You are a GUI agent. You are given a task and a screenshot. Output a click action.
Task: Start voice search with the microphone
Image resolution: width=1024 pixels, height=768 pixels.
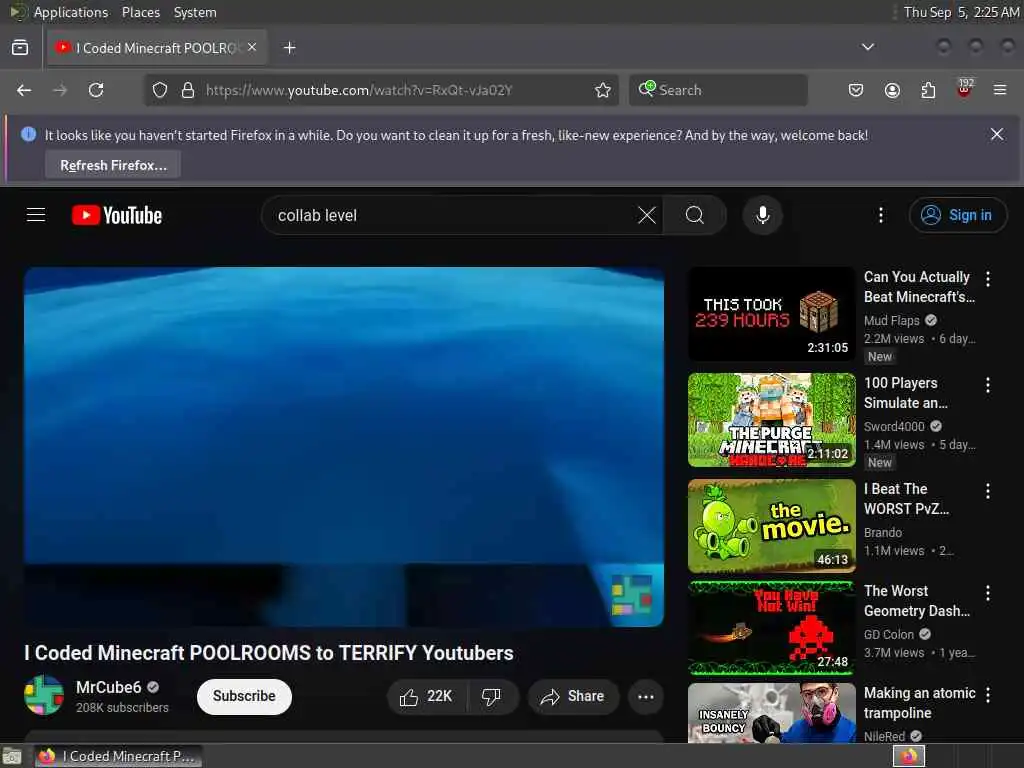click(762, 215)
